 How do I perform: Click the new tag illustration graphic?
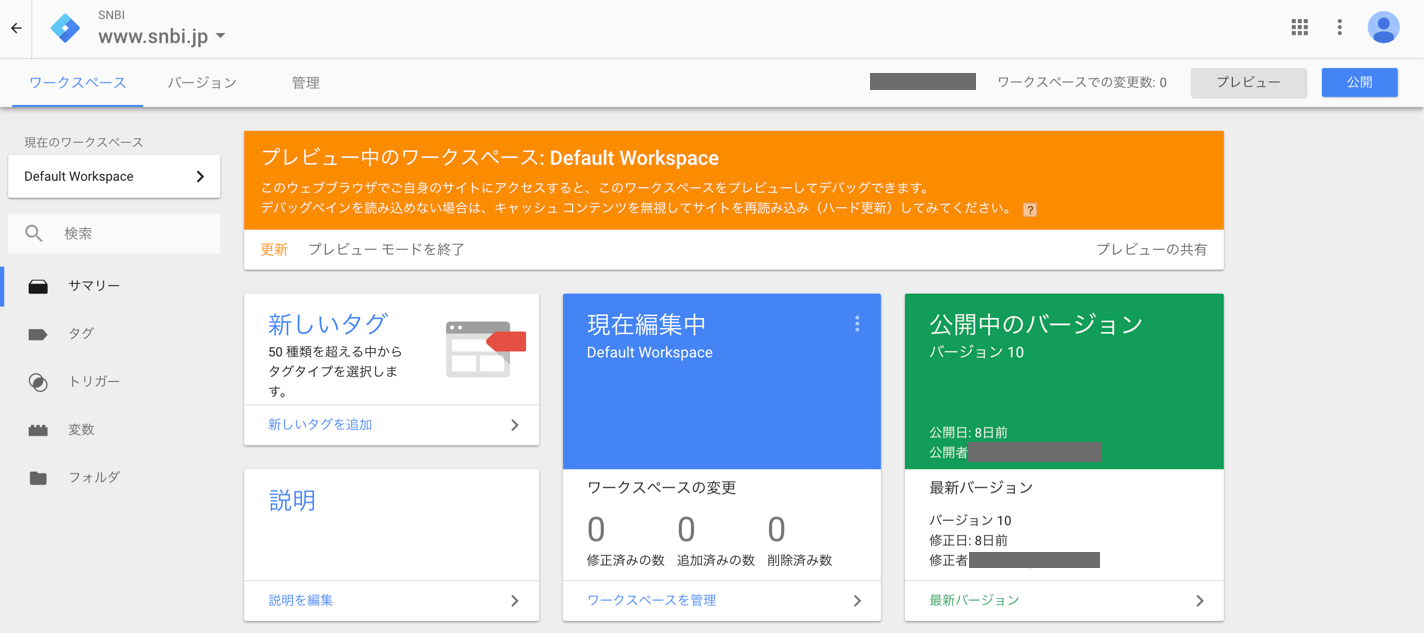486,348
